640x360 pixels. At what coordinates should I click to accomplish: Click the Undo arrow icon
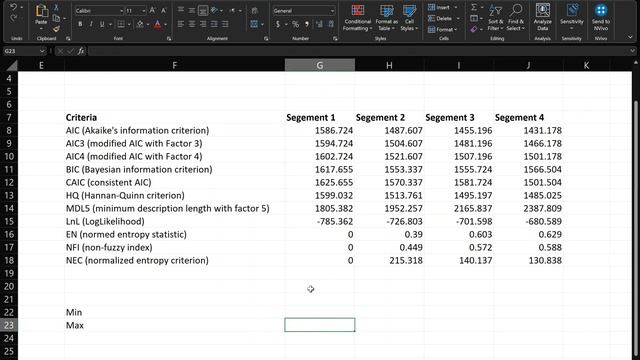[x=13, y=7]
